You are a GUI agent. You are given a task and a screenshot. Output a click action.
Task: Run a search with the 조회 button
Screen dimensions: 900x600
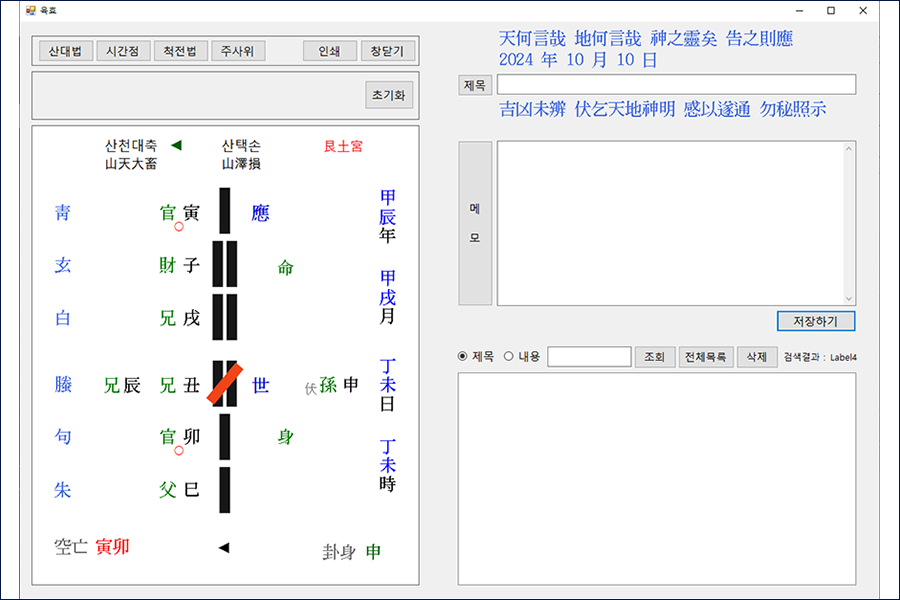click(x=655, y=356)
